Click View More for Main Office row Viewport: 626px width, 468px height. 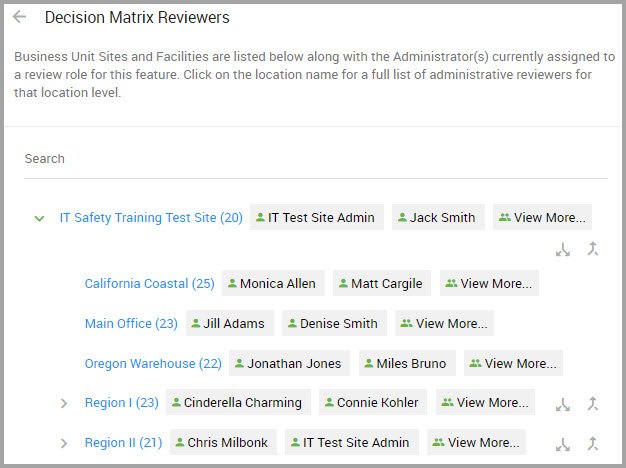[x=444, y=323]
